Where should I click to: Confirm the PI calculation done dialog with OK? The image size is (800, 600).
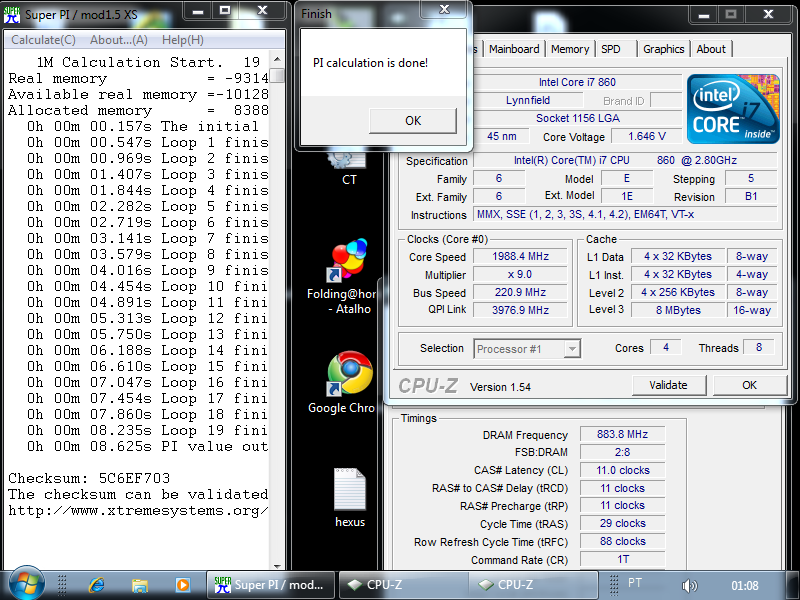tap(413, 120)
